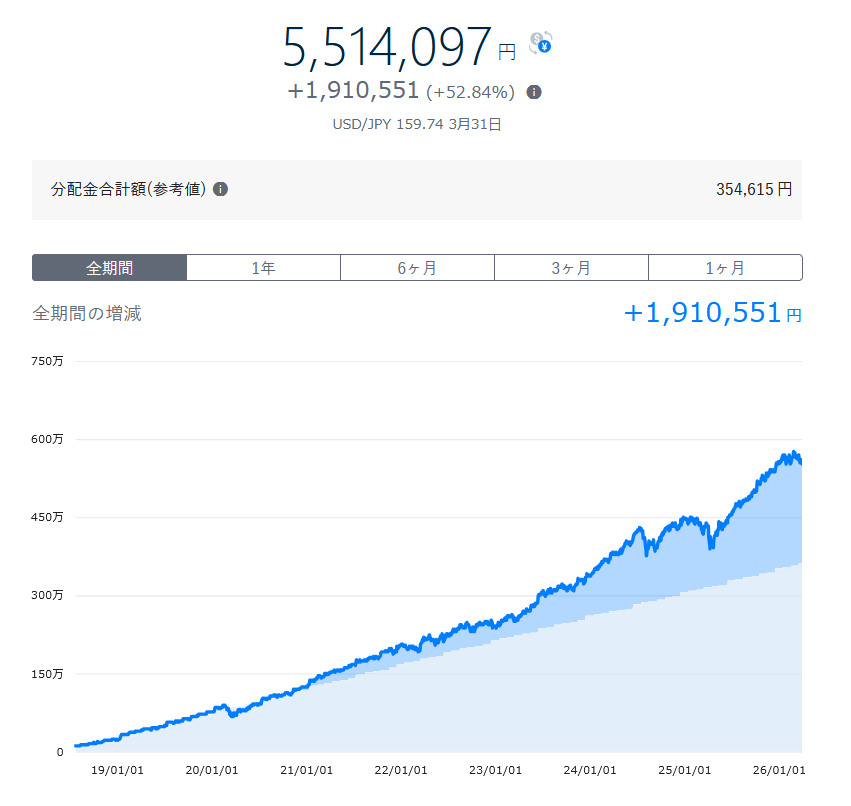Click the 750万 y-axis gridline label
The height and width of the screenshot is (806, 851).
click(48, 361)
